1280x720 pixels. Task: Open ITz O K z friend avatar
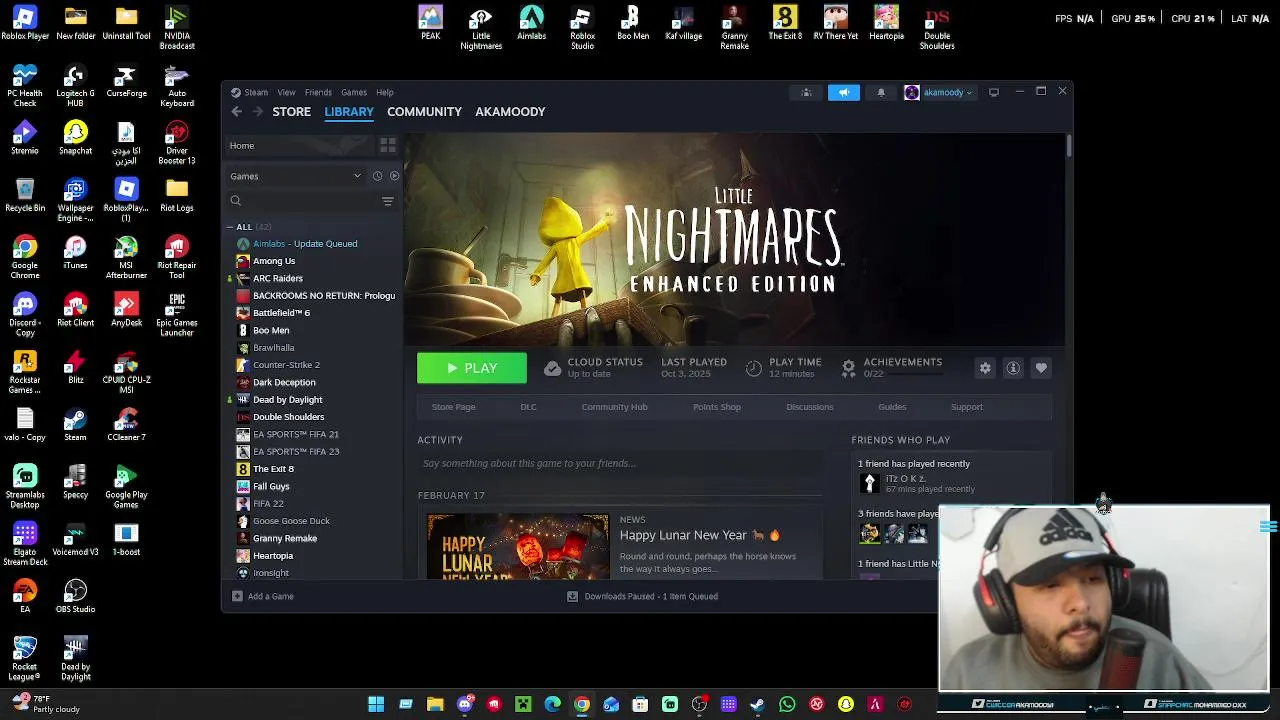click(870, 484)
